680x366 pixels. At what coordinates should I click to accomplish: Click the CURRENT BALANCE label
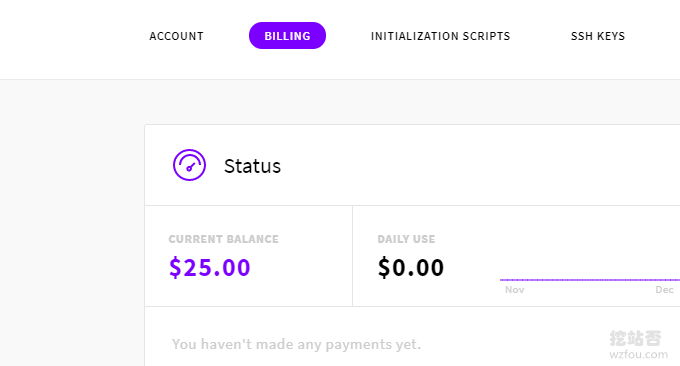click(223, 239)
